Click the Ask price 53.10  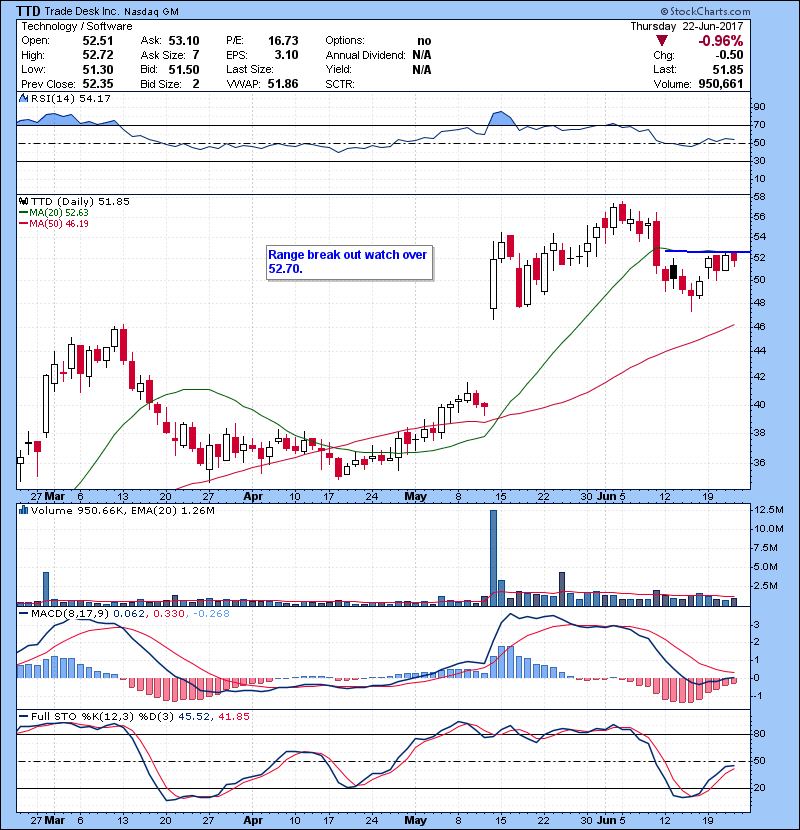point(184,41)
